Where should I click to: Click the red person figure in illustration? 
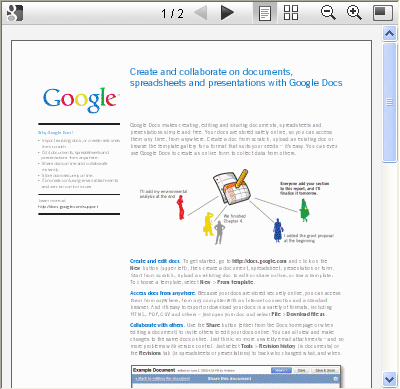click(180, 207)
